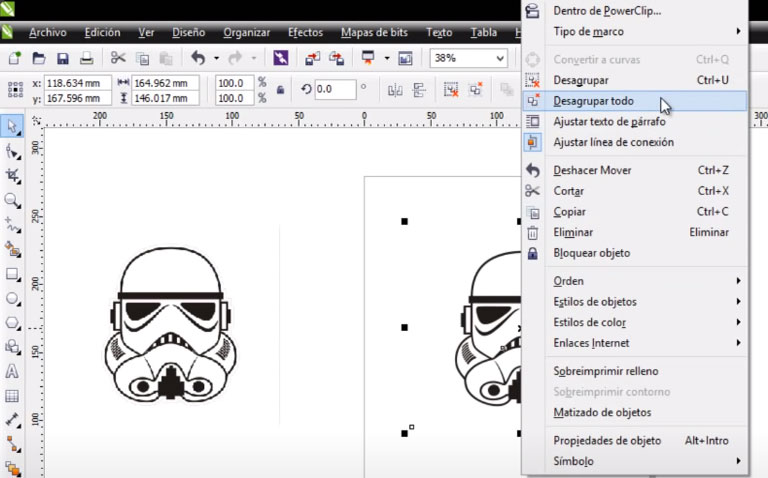This screenshot has height=478, width=768.
Task: Click the width field 164.962 mm
Action: click(165, 83)
